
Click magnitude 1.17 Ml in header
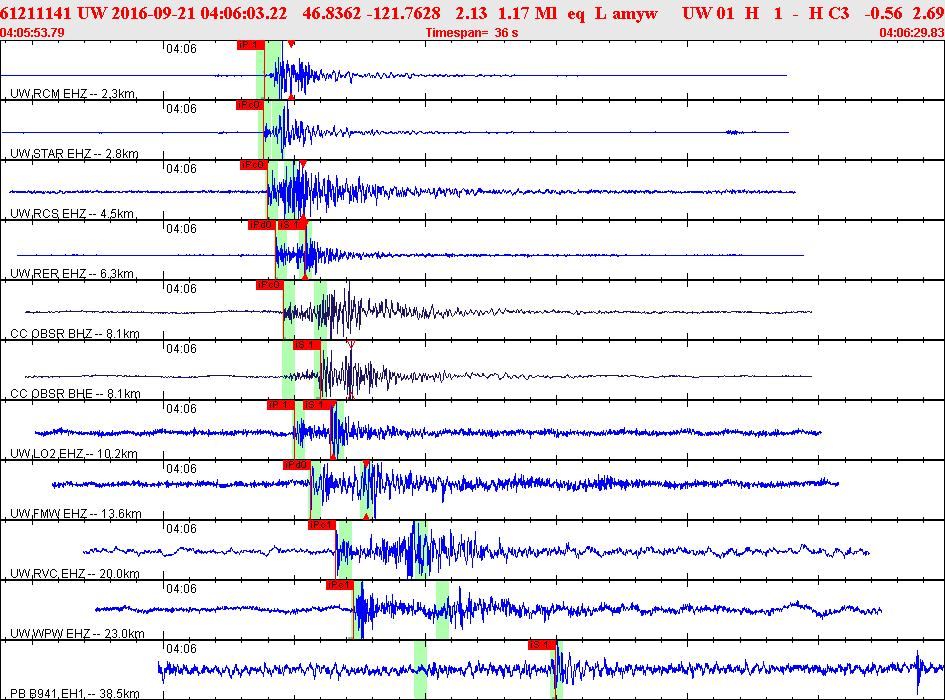(527, 13)
